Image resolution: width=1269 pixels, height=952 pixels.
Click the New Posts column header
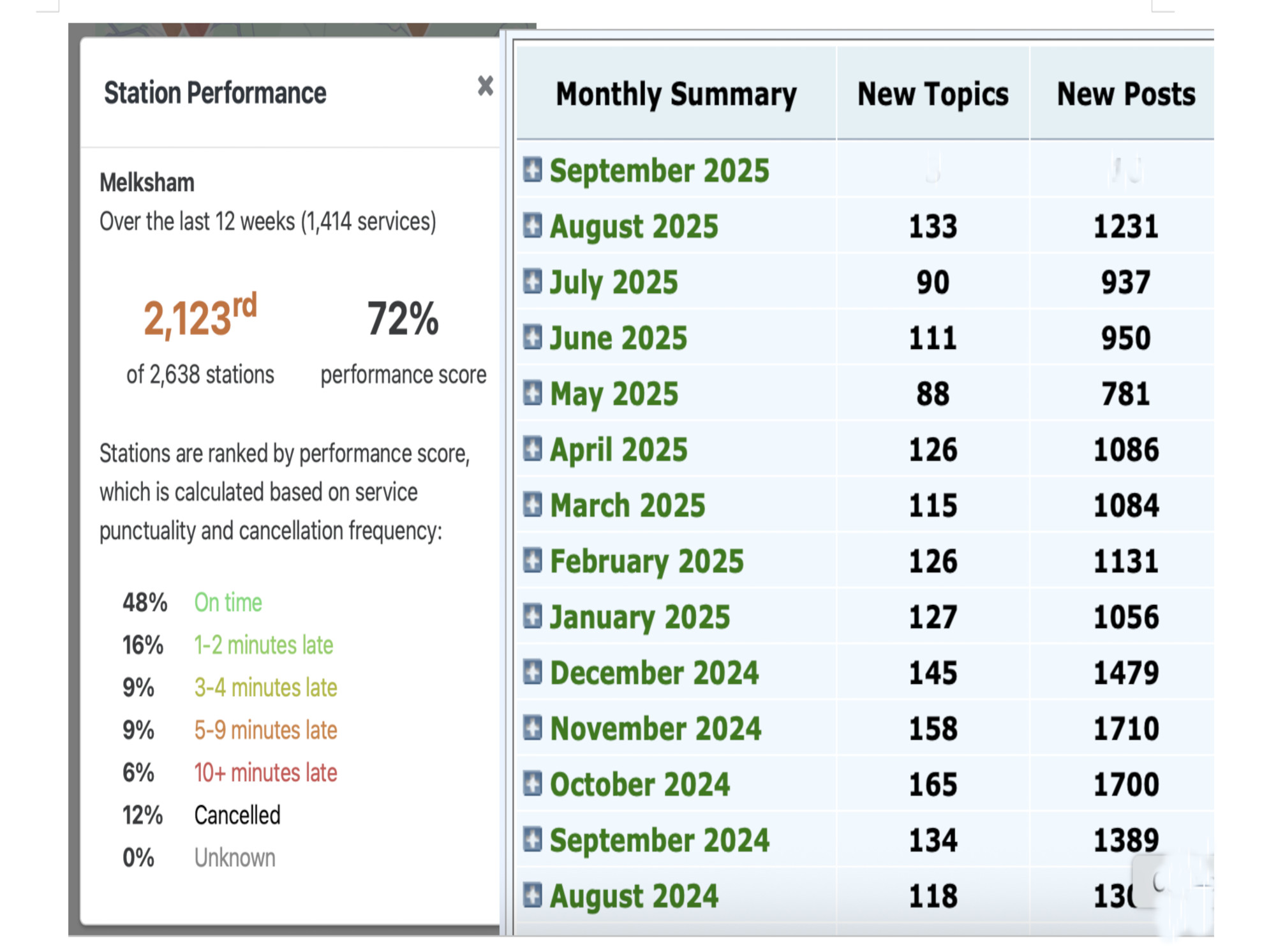pyautogui.click(x=1125, y=94)
